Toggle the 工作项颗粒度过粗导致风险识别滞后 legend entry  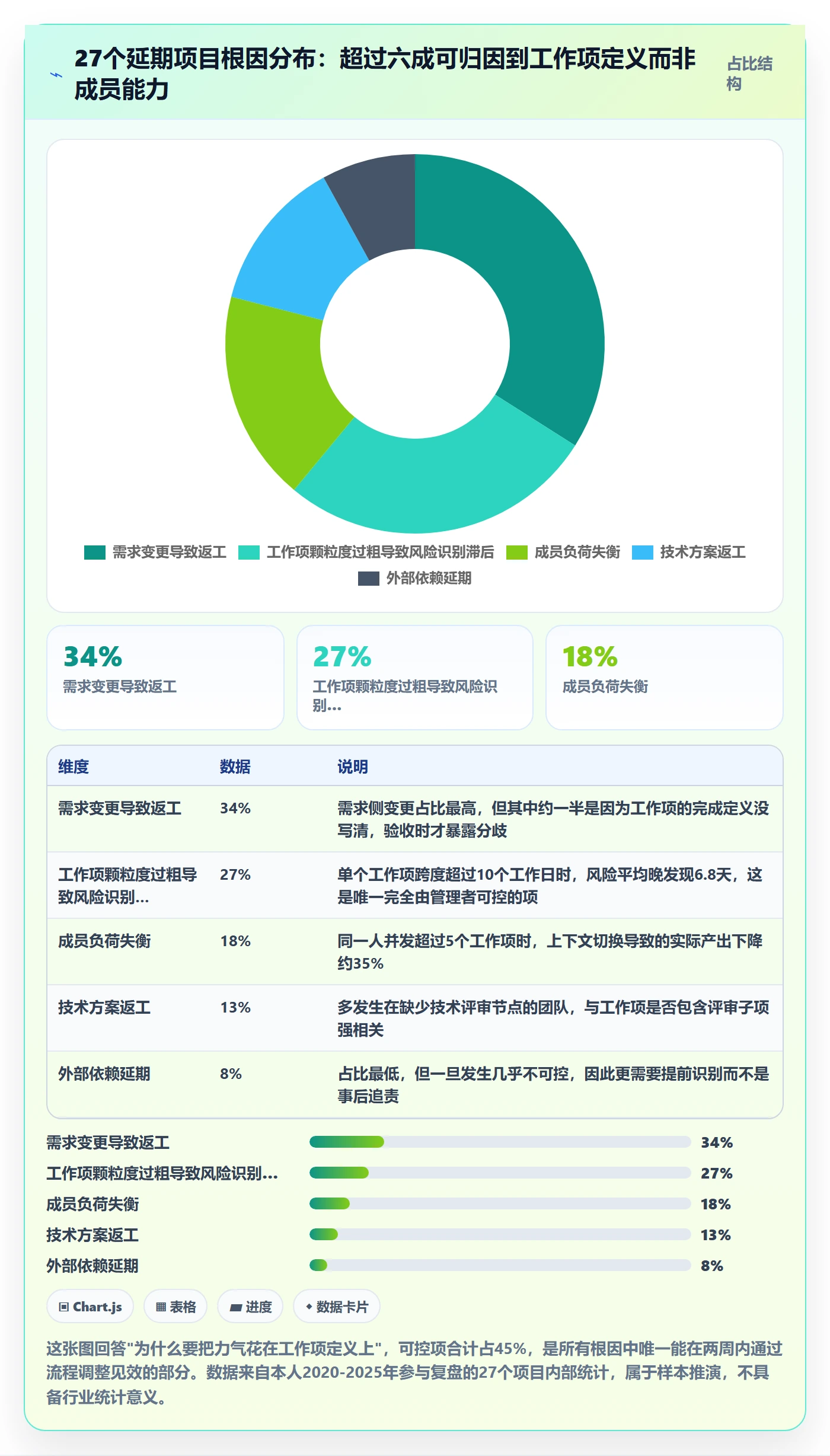(x=366, y=553)
